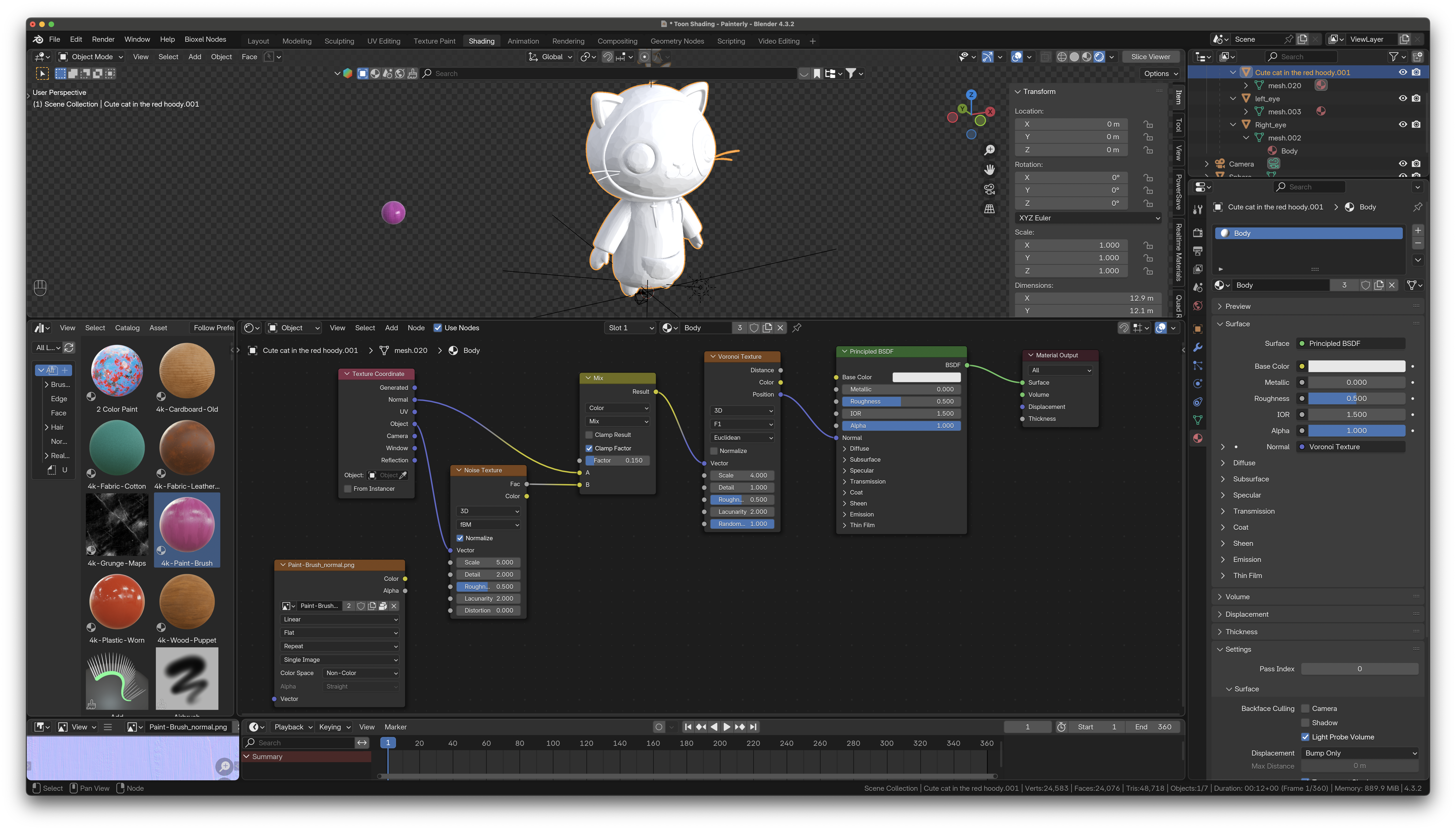
Task: Disable Clamp Factor in Mix node
Action: click(x=589, y=449)
